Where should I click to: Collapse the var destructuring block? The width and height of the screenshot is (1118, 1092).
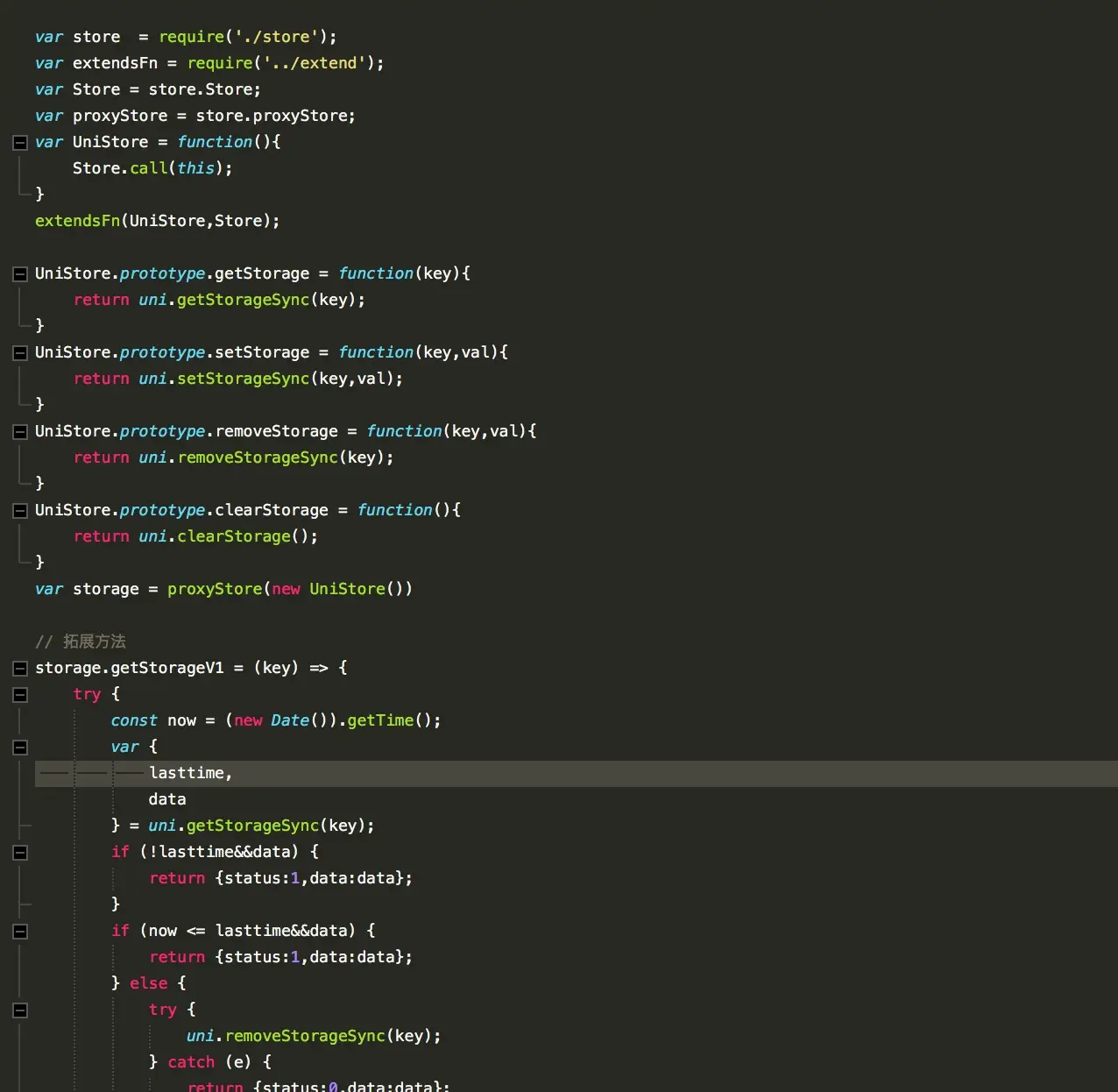[20, 748]
